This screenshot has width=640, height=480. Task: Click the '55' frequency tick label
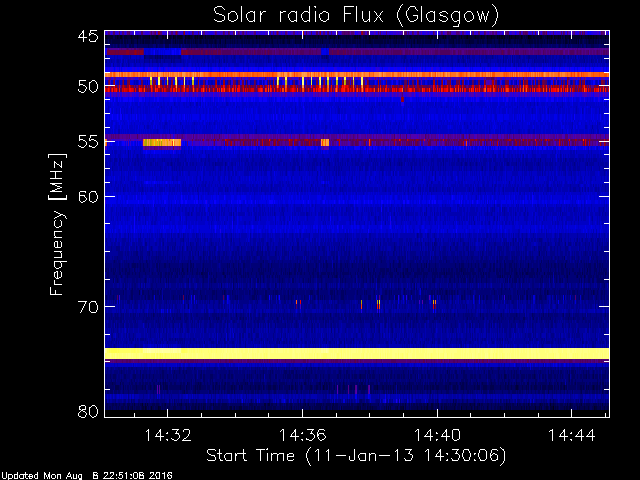point(88,142)
